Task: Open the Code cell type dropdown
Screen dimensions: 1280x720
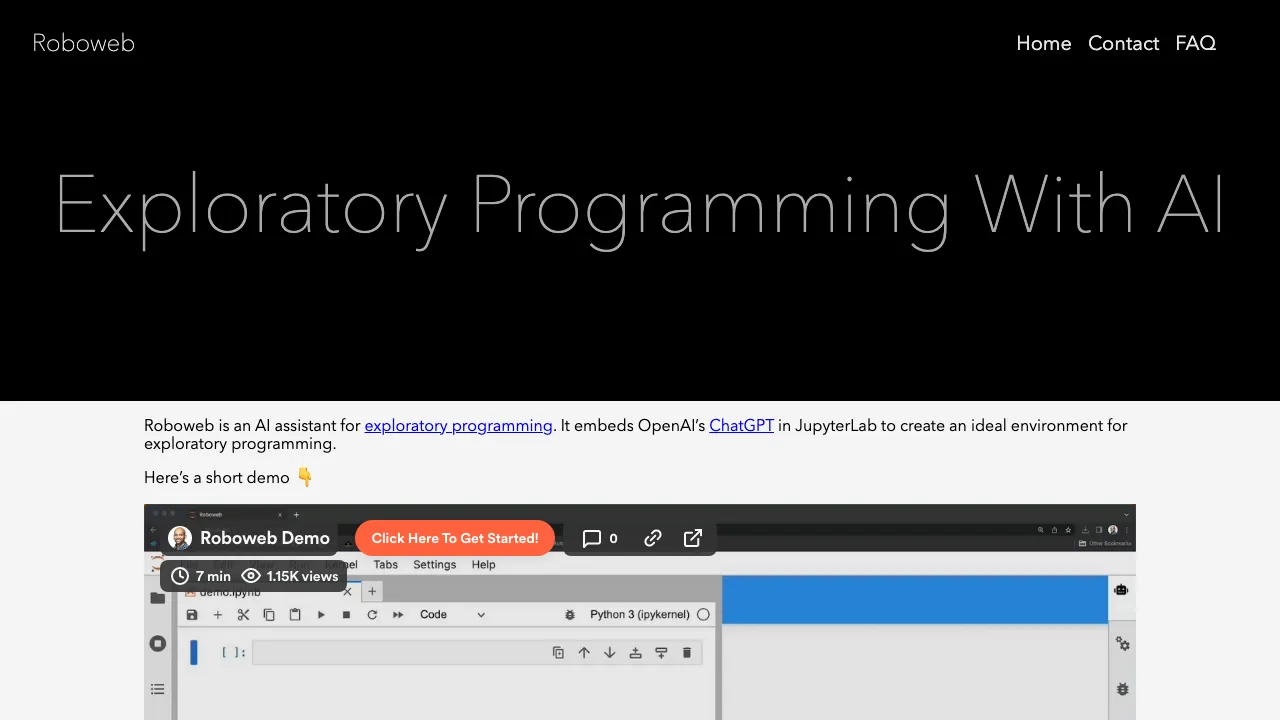Action: (x=452, y=615)
